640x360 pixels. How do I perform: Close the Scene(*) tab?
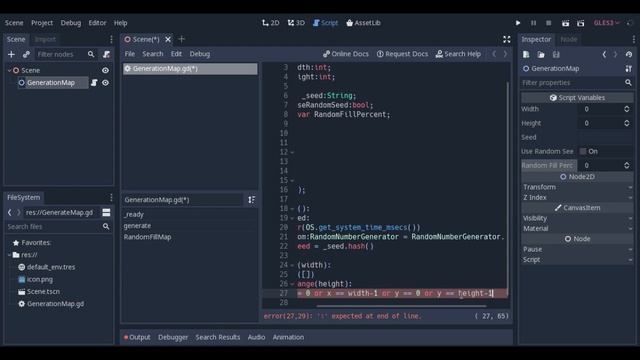coord(168,39)
